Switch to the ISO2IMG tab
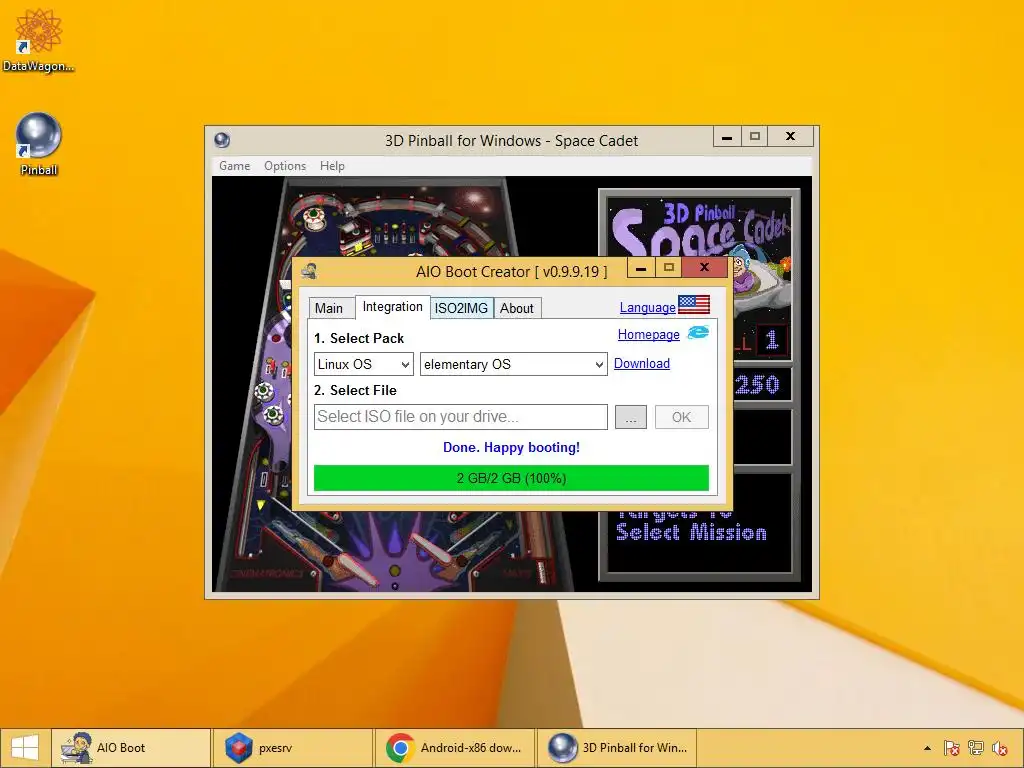1024x768 pixels. click(x=461, y=308)
